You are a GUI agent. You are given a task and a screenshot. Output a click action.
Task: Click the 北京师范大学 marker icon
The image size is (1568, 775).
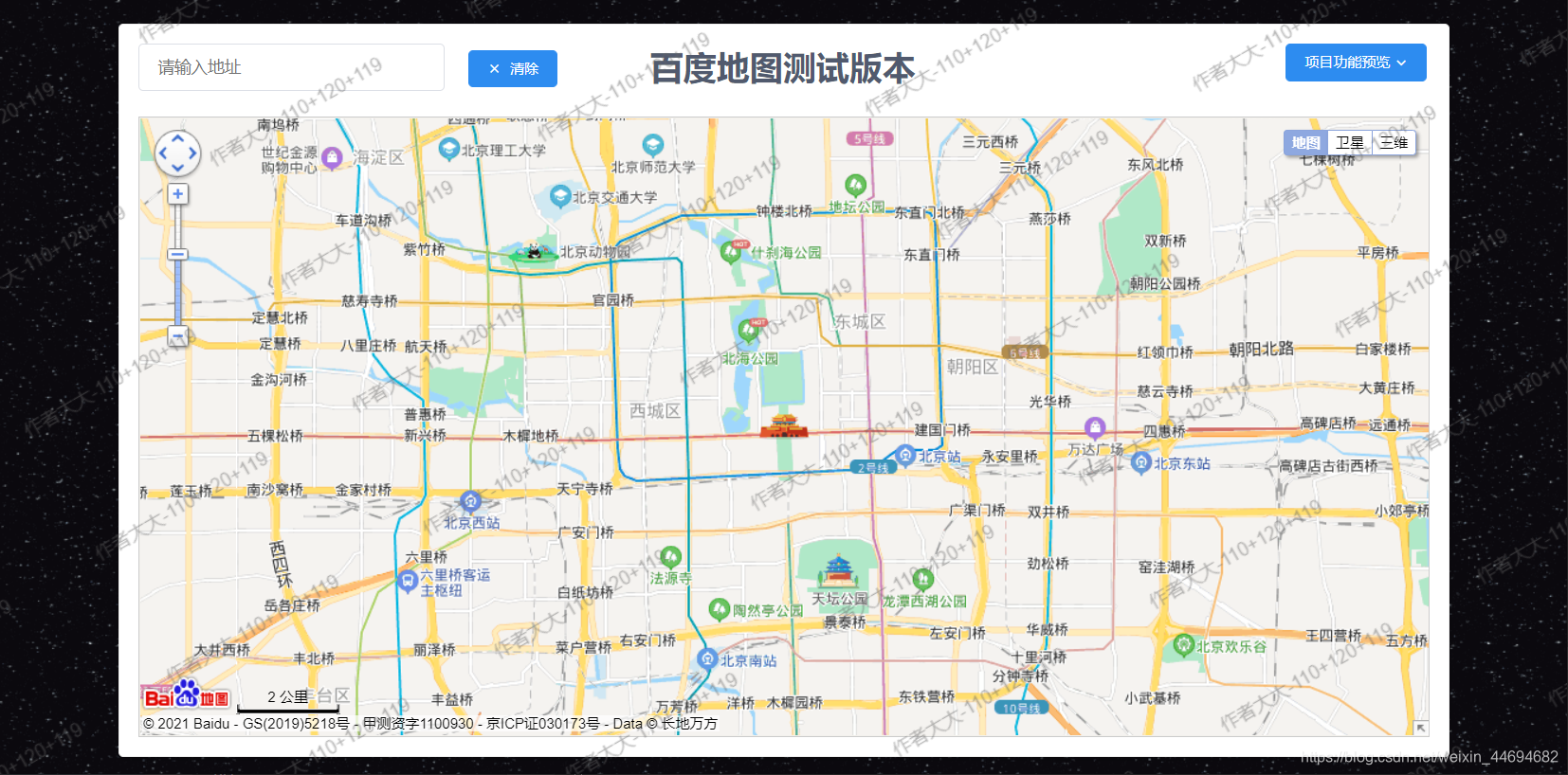click(653, 144)
